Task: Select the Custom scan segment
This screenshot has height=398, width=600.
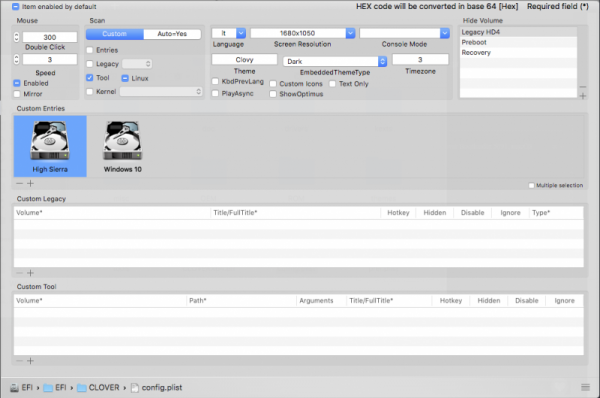Action: pyautogui.click(x=114, y=34)
